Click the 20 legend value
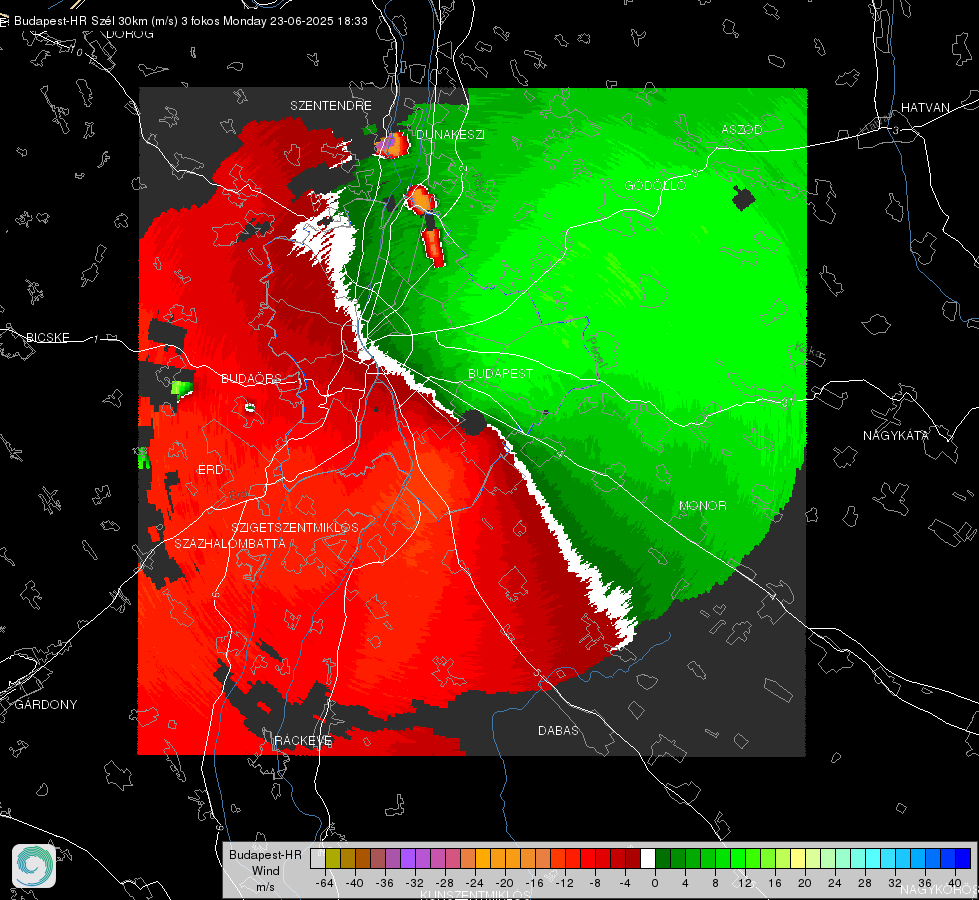 coord(804,883)
